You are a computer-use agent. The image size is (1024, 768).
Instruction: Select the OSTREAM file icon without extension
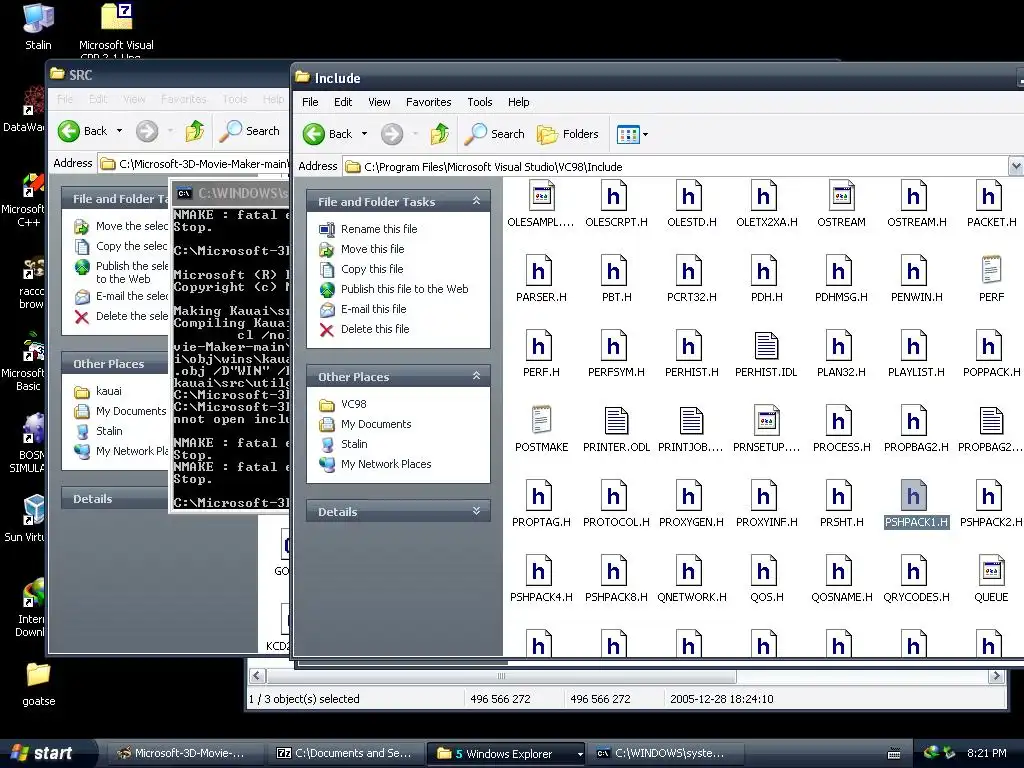tap(841, 204)
